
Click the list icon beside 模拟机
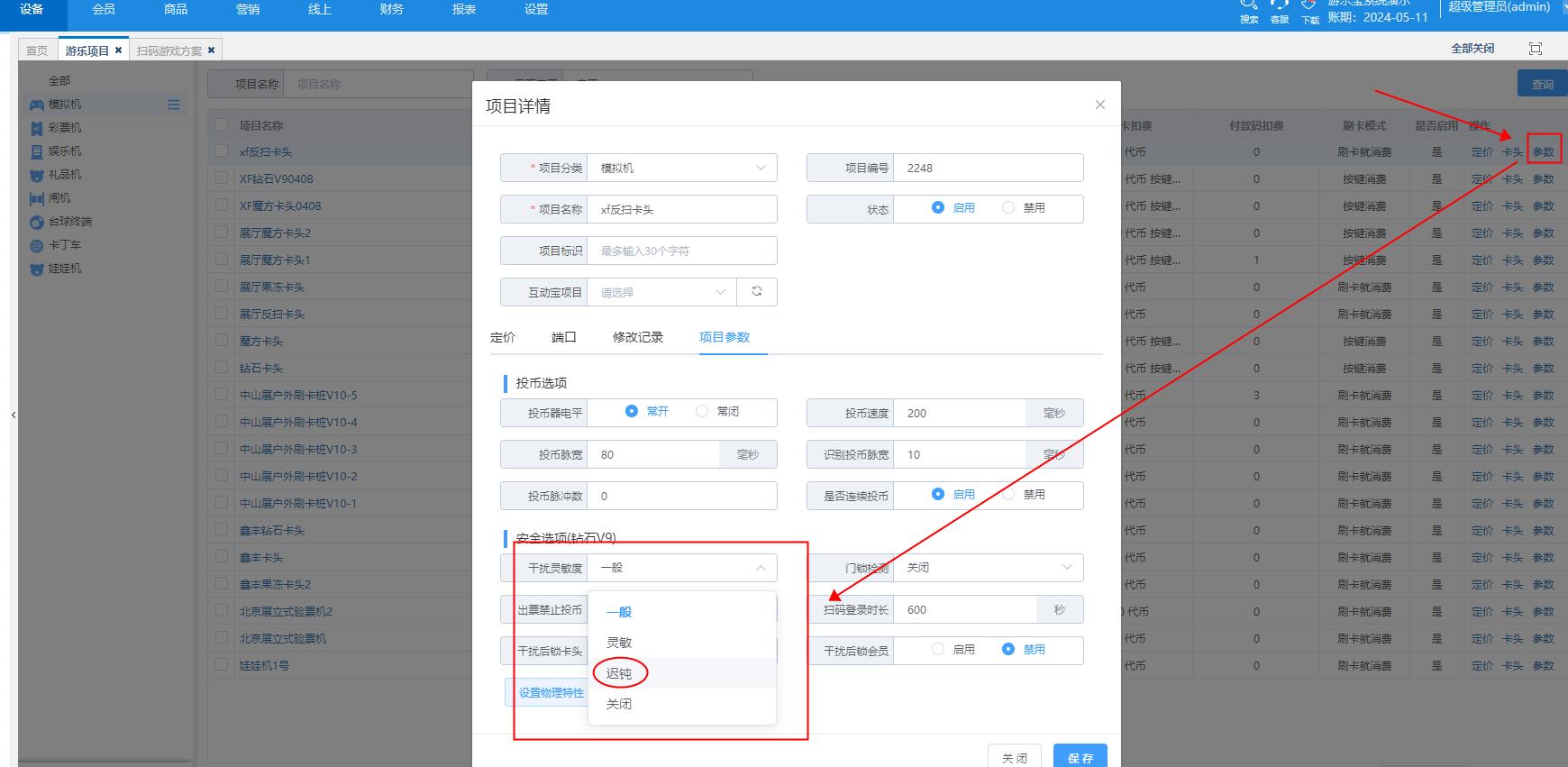click(x=174, y=105)
